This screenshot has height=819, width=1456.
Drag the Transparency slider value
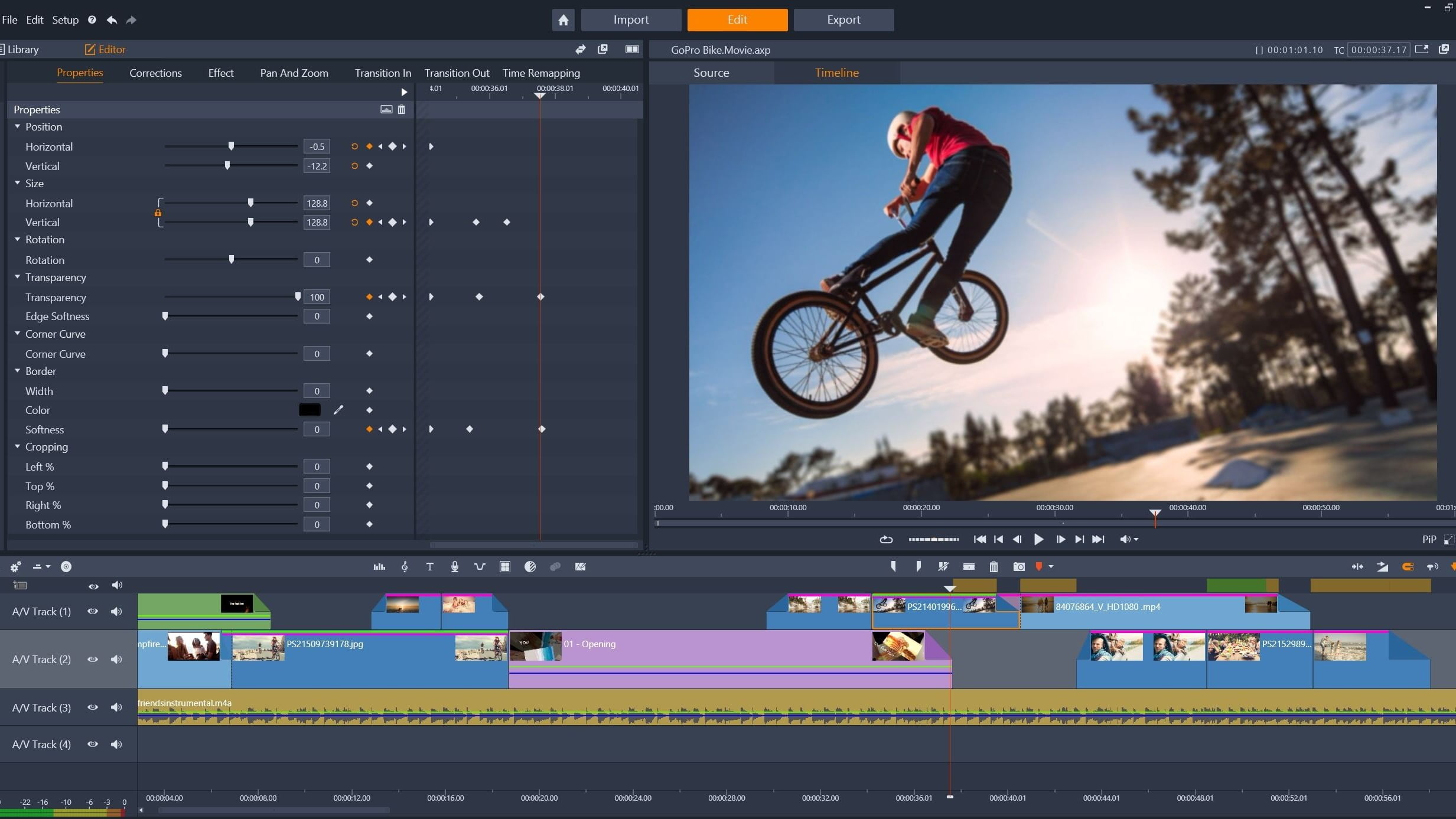(297, 297)
